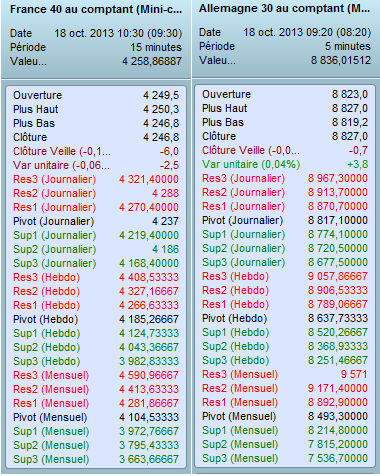This screenshot has width=380, height=476.
Task: Select the Allemagne 30 Clôture row label
Action: point(219,136)
